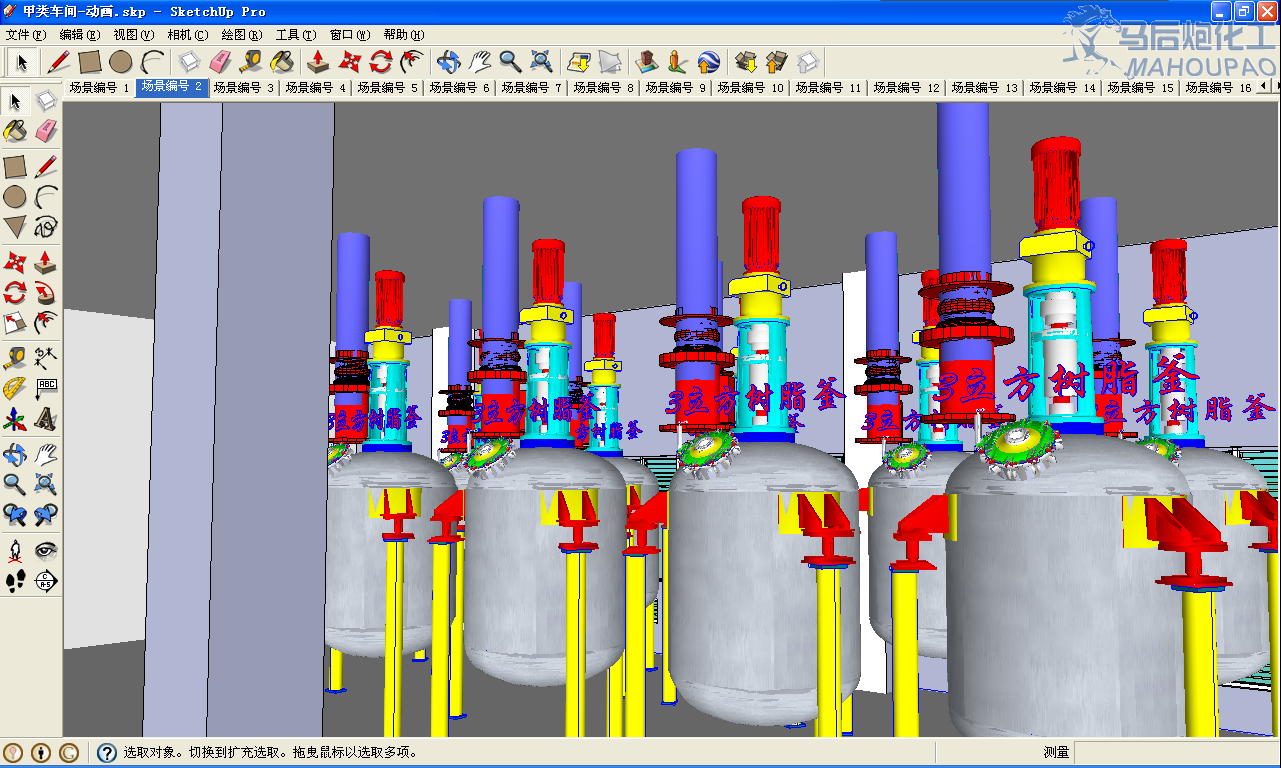The height and width of the screenshot is (768, 1281).
Task: Open the 编辑 menu
Action: coord(80,35)
